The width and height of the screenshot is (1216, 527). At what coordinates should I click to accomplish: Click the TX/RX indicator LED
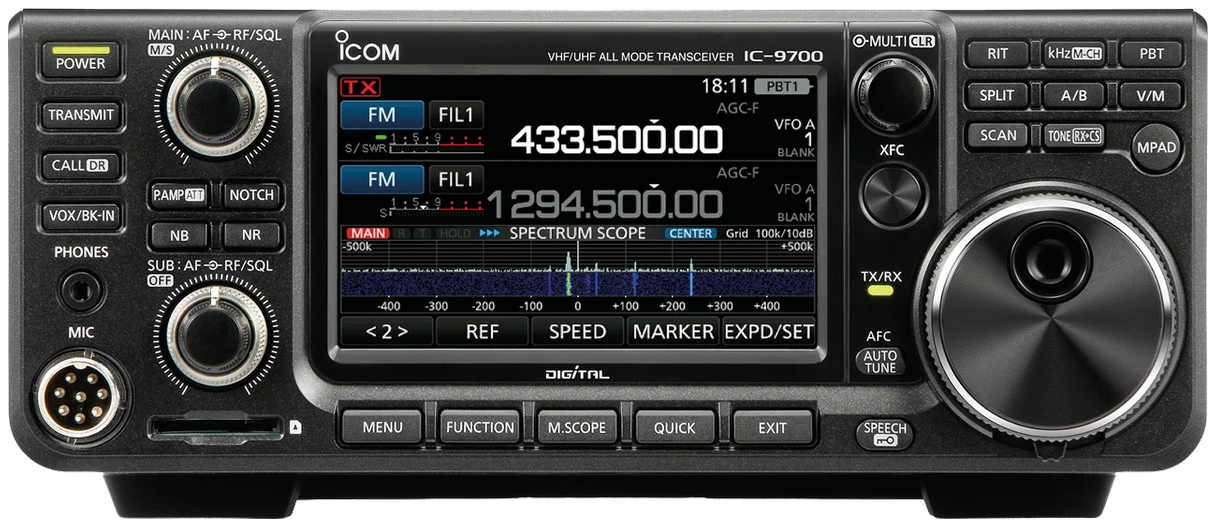(x=880, y=292)
